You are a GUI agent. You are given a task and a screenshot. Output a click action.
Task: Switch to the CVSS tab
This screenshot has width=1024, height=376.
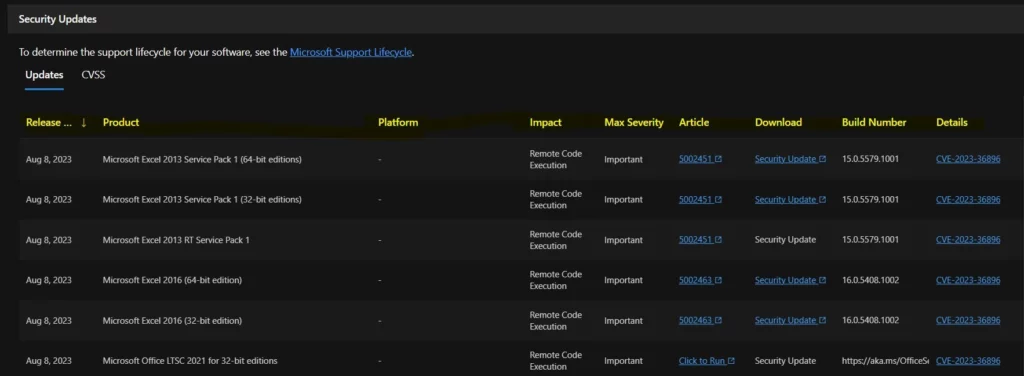coord(93,74)
